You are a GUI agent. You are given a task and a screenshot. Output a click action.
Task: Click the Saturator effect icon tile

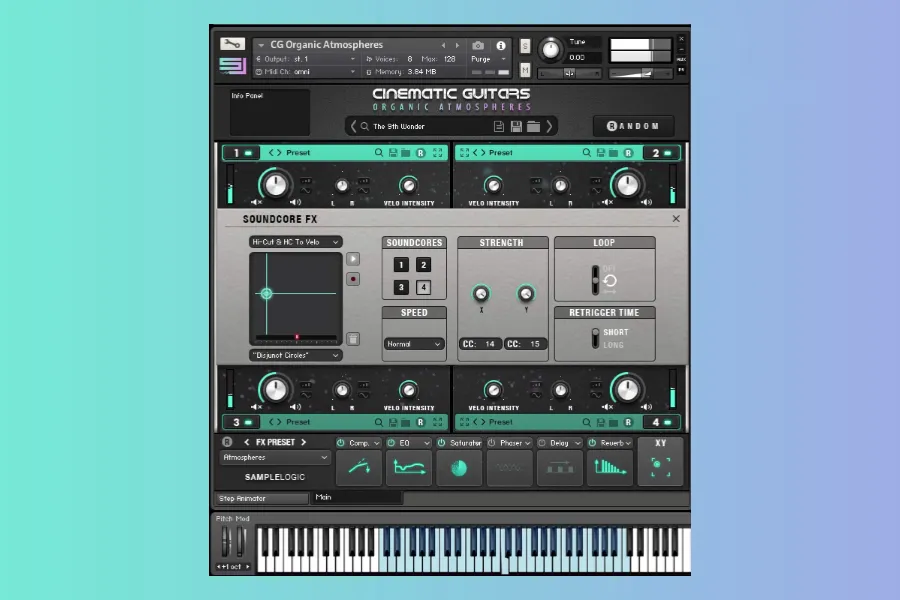pyautogui.click(x=459, y=467)
